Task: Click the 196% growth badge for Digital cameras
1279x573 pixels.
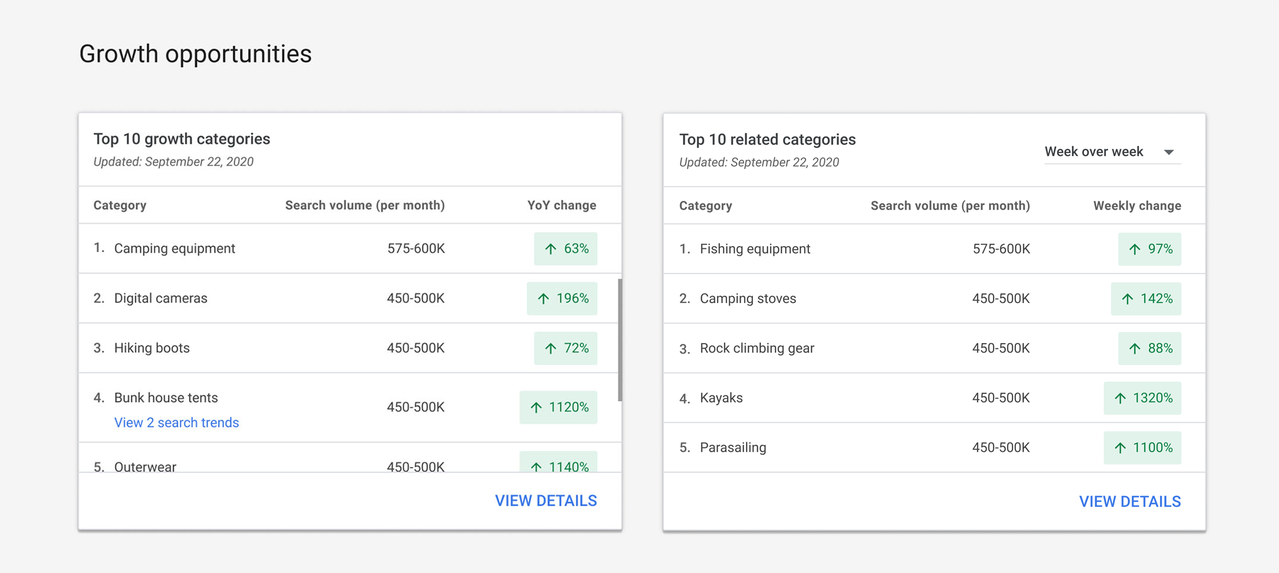Action: [562, 298]
